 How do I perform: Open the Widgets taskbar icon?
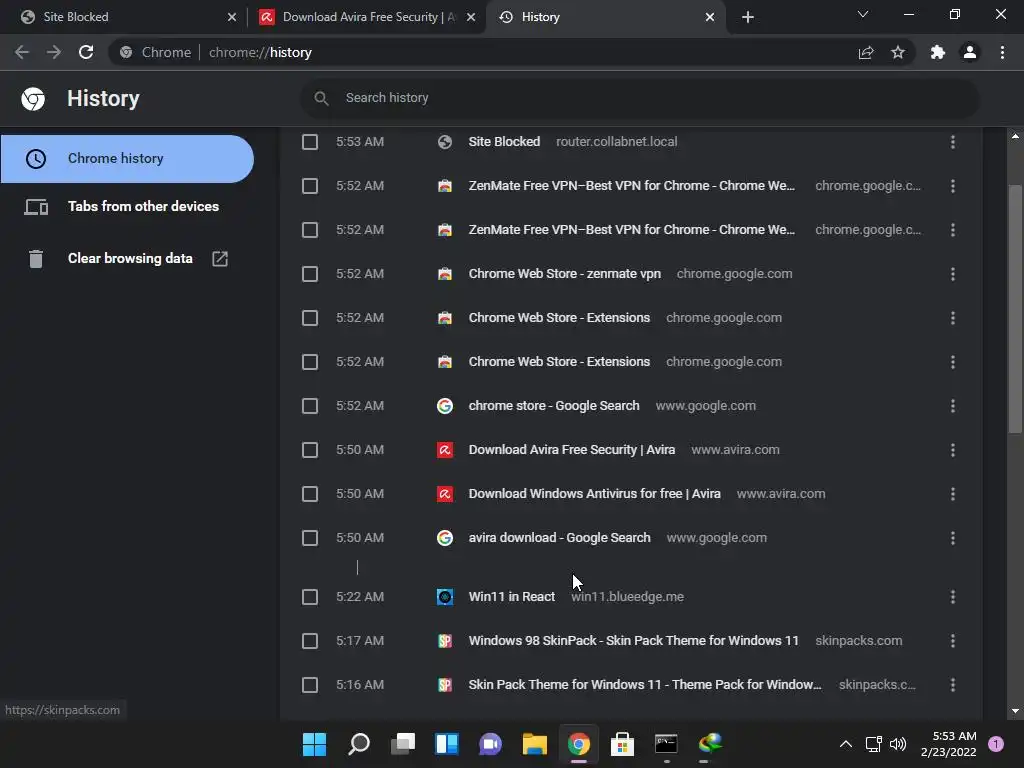[x=447, y=744]
